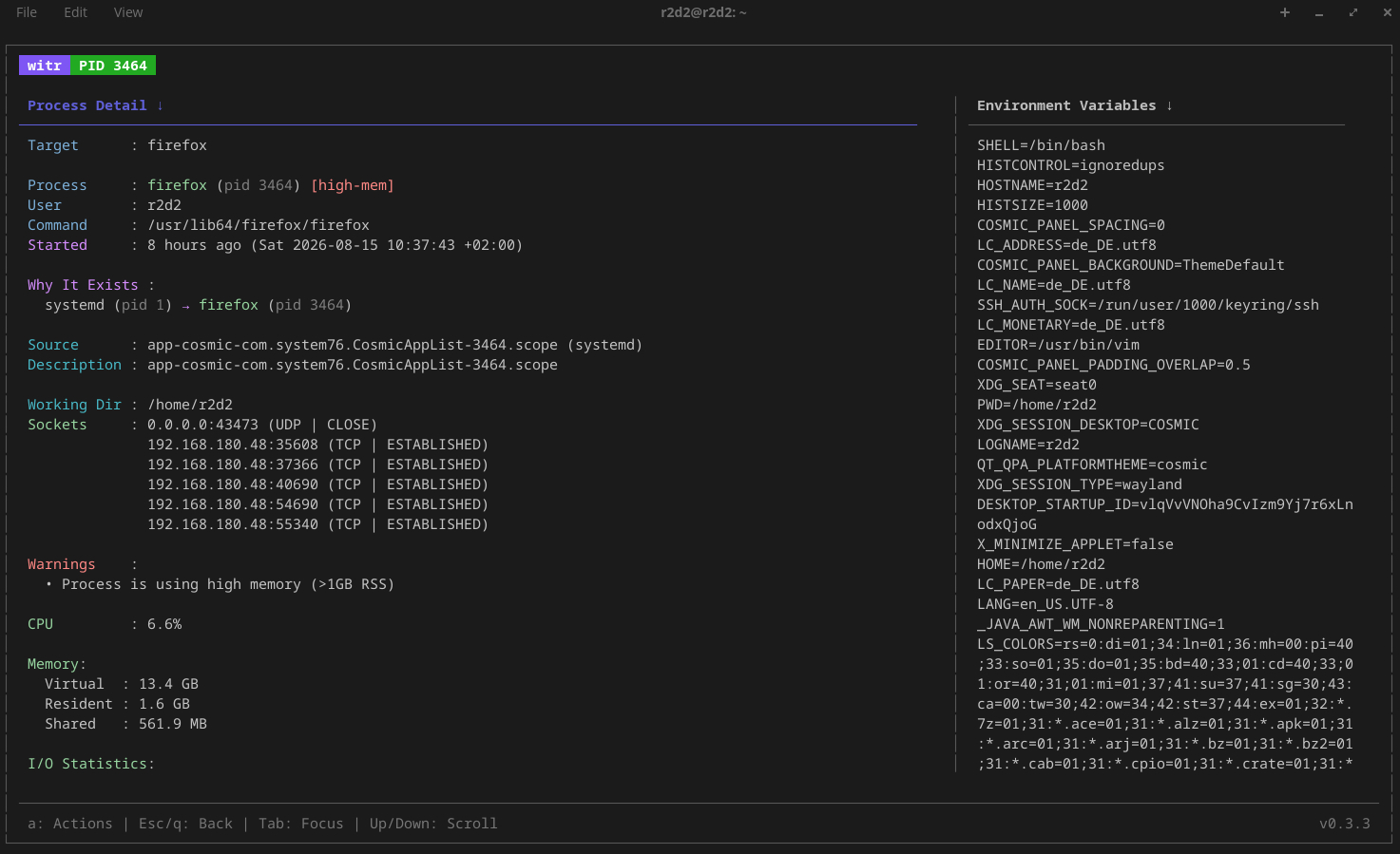Select the User value r2d2
Image resolution: width=1400 pixels, height=854 pixels.
tap(164, 205)
